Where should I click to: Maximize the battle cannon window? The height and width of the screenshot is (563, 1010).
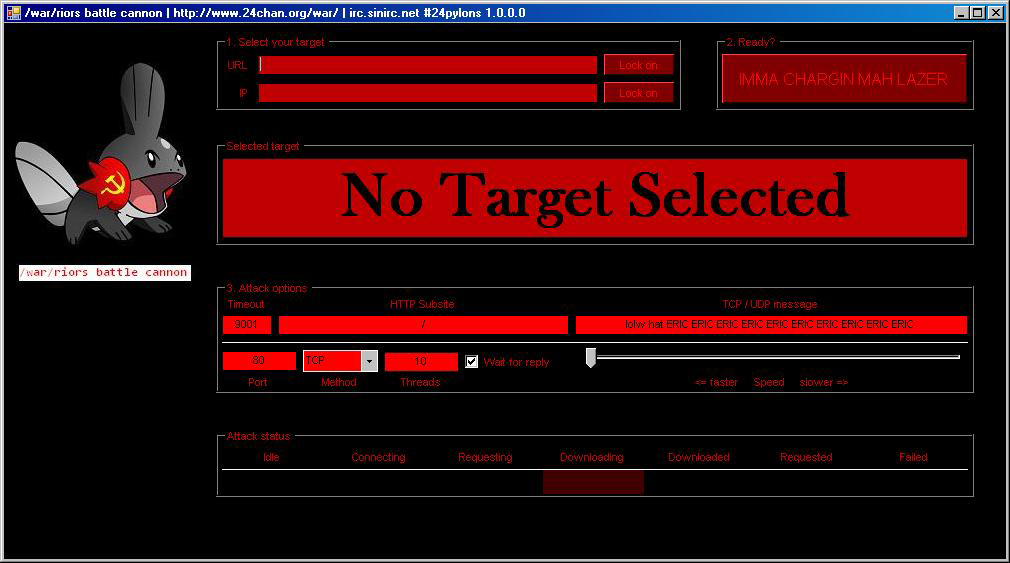click(977, 12)
